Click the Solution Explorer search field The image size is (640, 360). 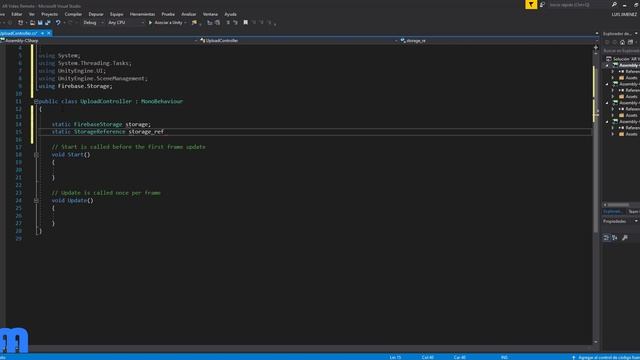click(x=621, y=51)
